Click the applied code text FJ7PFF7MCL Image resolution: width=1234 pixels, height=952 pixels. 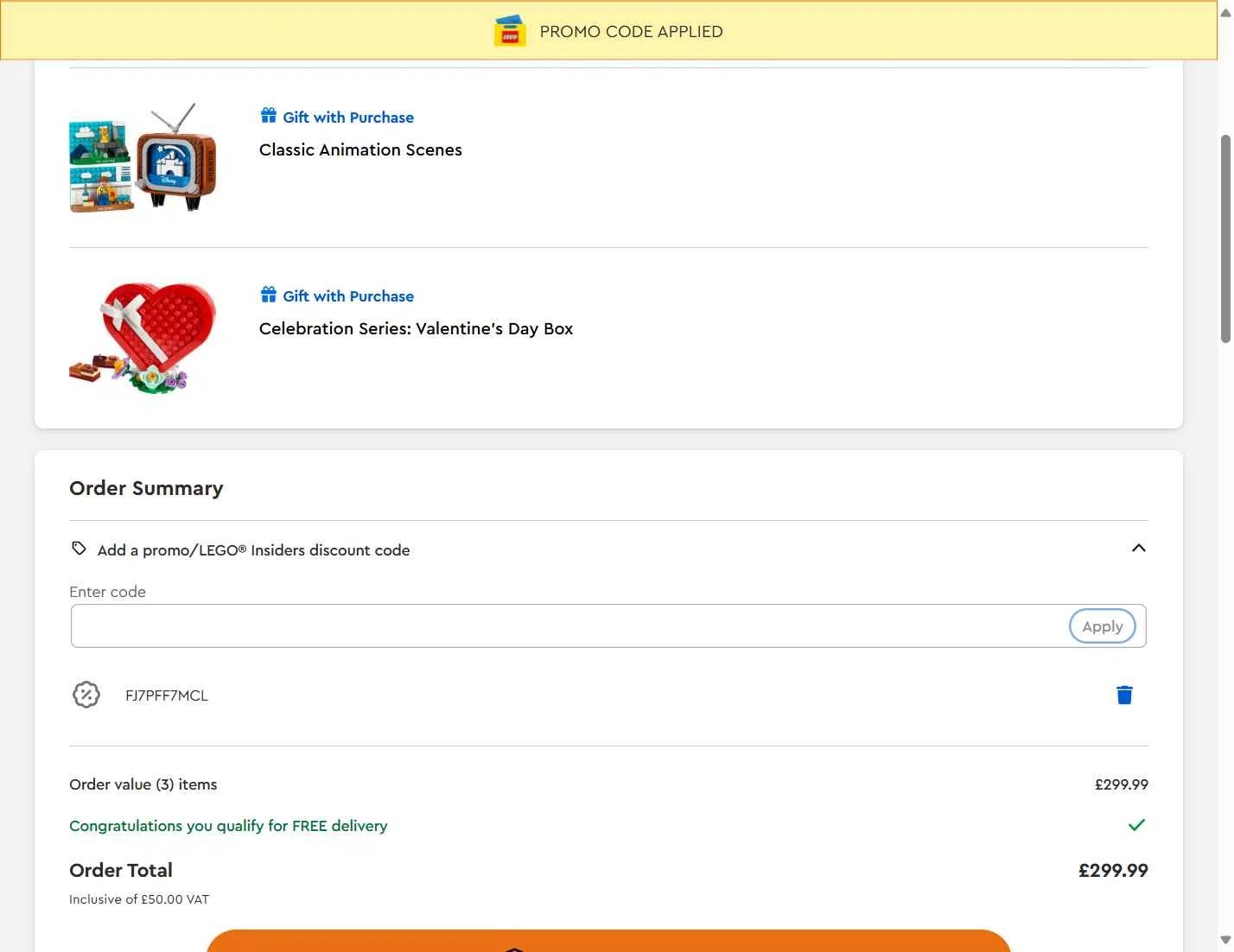pos(167,695)
